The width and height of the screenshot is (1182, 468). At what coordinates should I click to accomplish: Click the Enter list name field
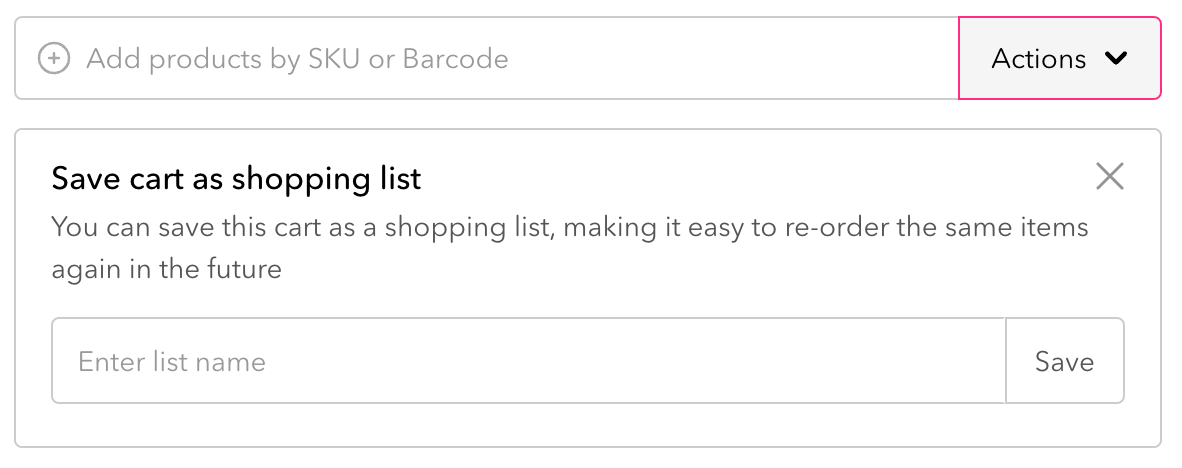click(528, 361)
